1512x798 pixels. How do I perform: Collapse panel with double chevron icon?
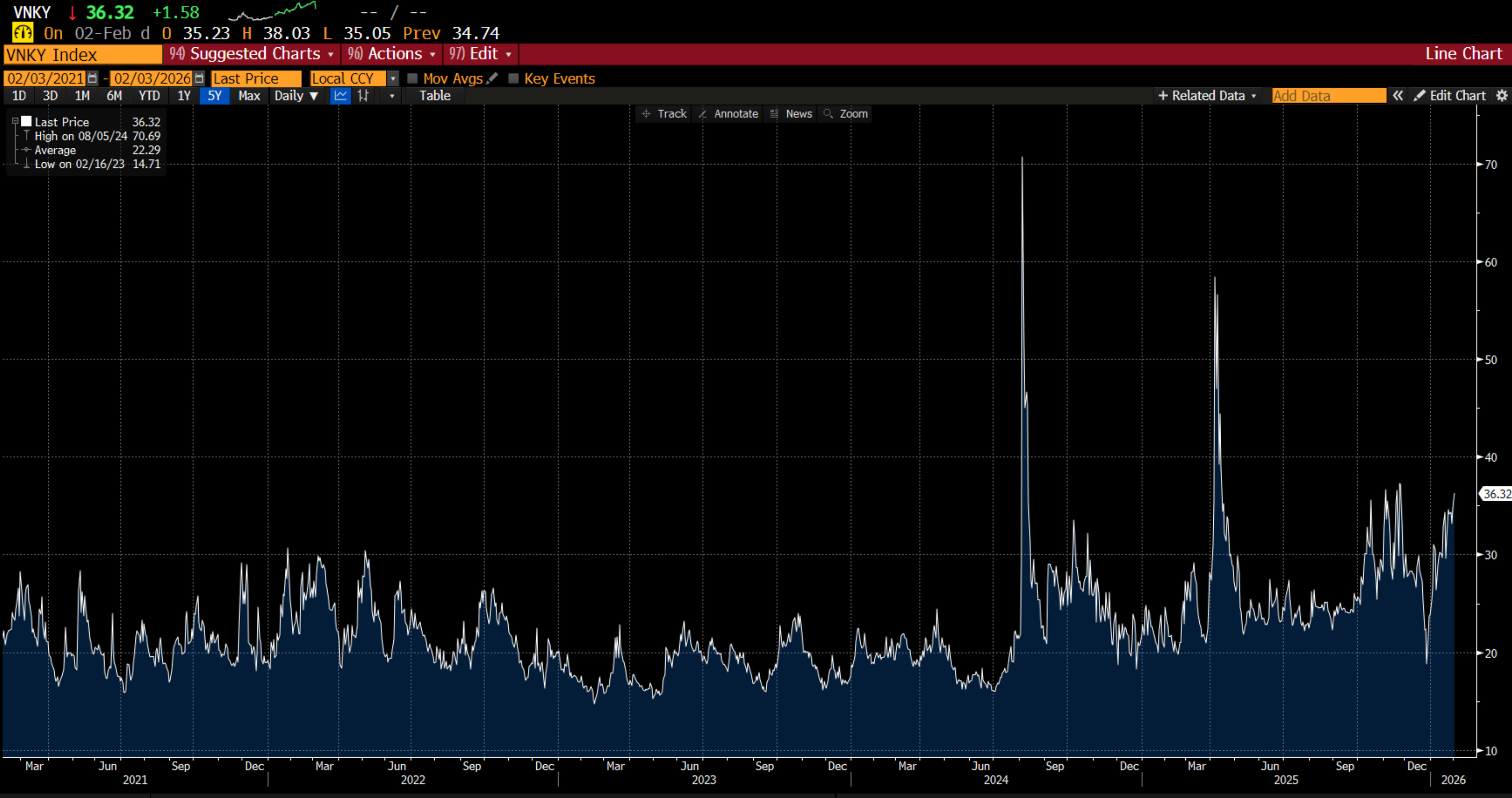pyautogui.click(x=1397, y=96)
